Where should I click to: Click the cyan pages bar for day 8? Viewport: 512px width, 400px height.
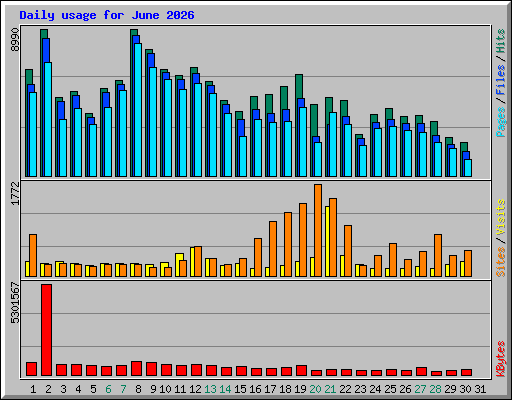point(138,110)
